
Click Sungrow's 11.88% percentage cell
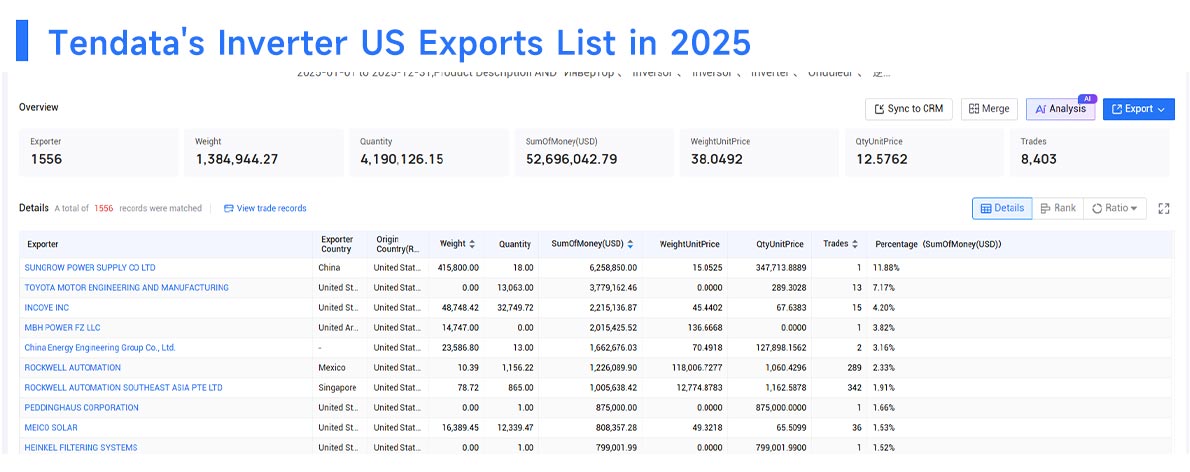click(x=886, y=268)
